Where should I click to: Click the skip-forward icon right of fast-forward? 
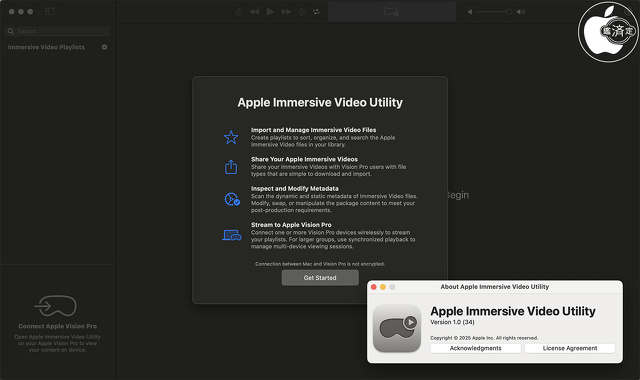coord(302,12)
